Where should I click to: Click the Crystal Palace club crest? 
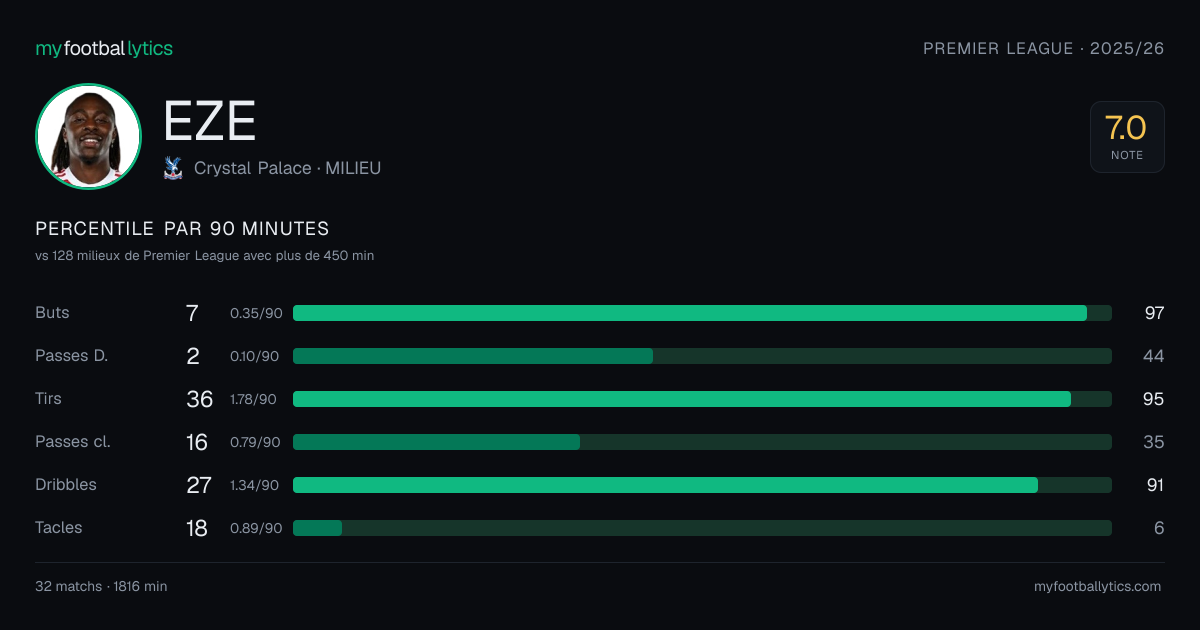172,168
